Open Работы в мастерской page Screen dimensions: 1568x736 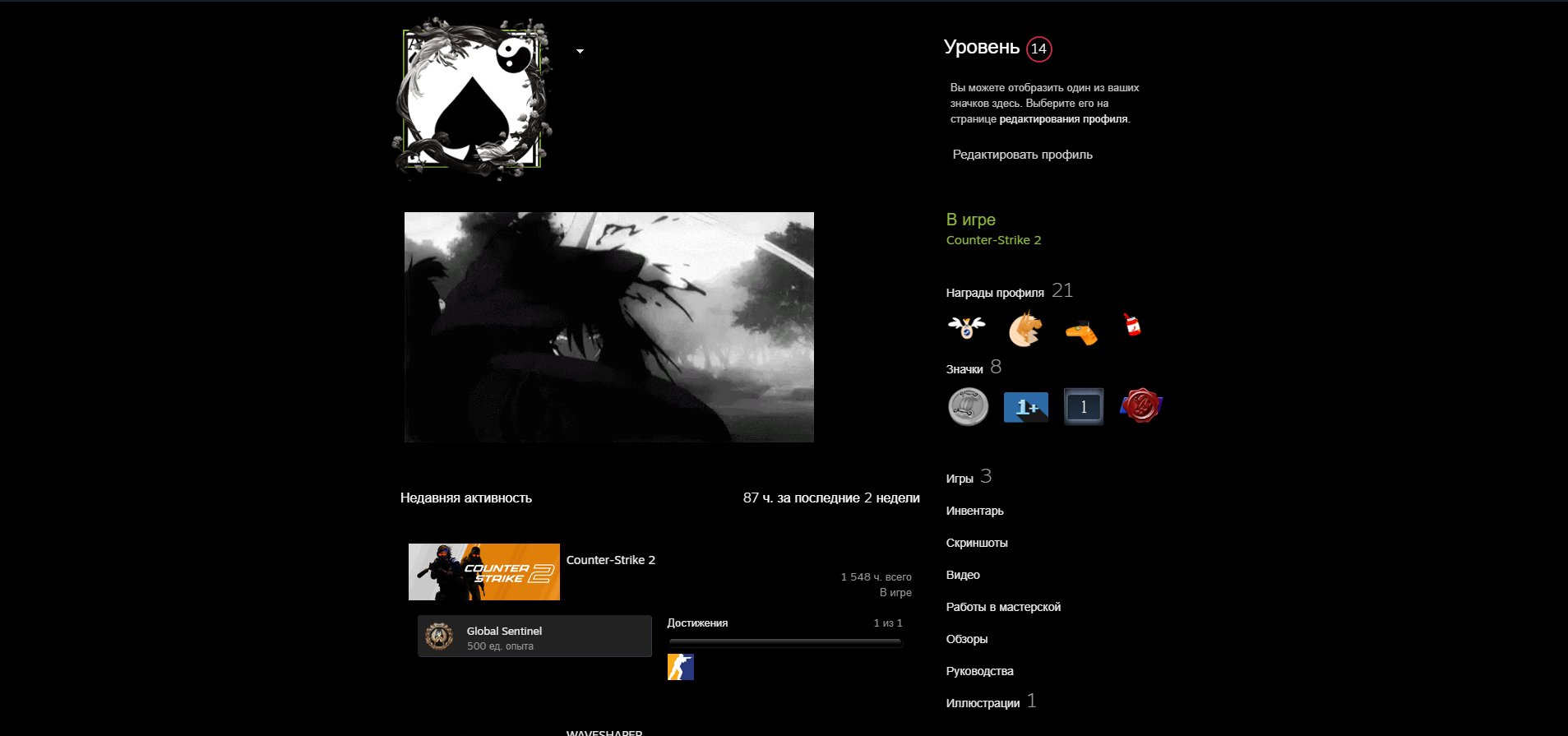(x=1003, y=607)
